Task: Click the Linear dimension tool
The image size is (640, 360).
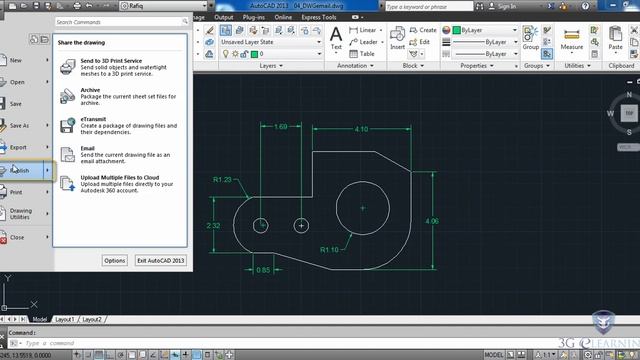Action: click(x=363, y=30)
